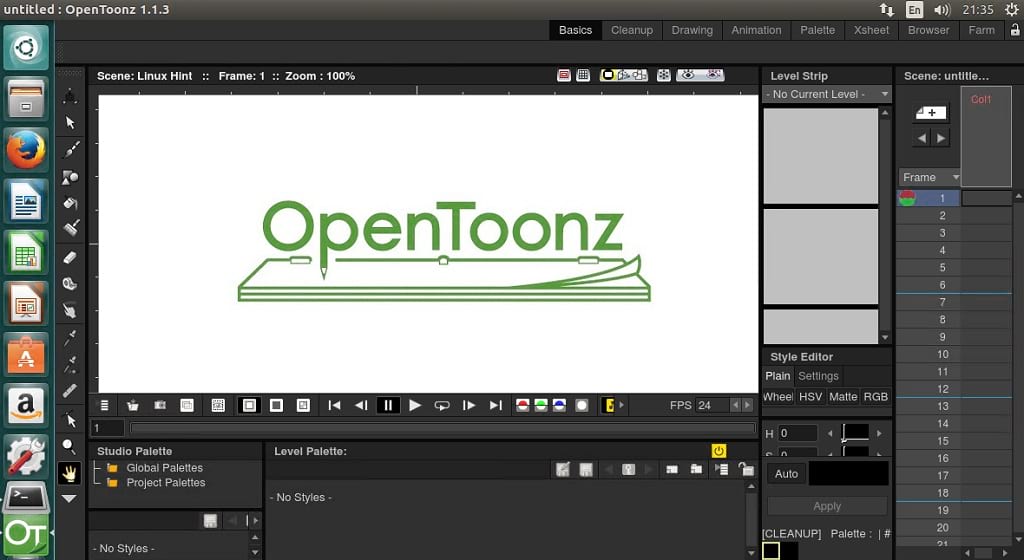Jump to last frame button

496,405
